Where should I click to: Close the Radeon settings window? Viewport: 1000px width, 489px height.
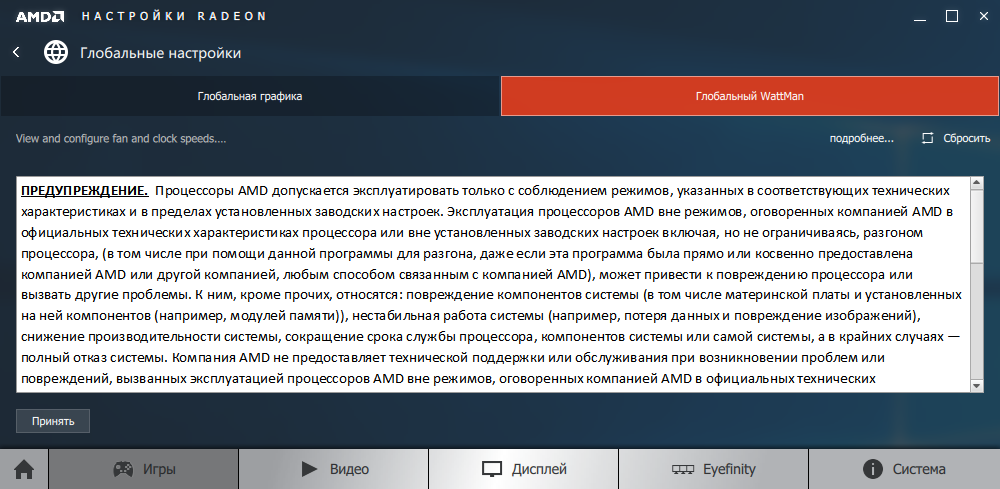pyautogui.click(x=984, y=17)
